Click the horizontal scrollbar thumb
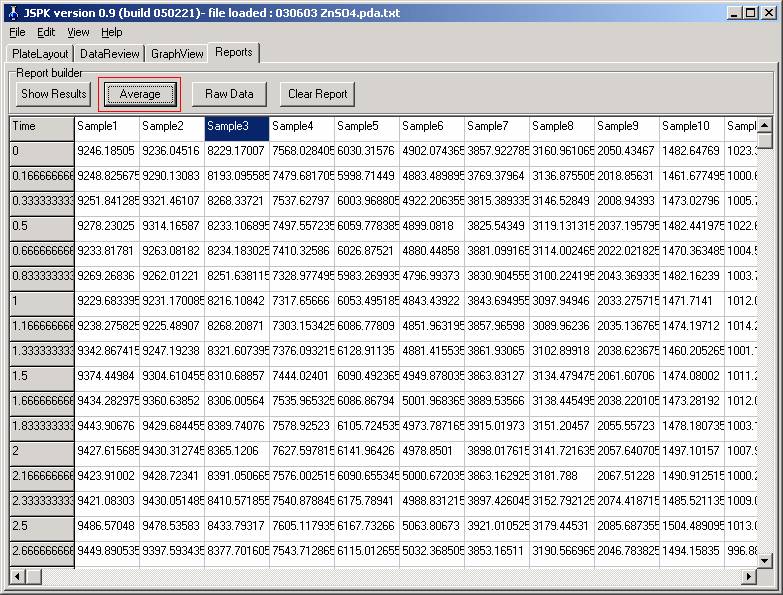 click(33, 577)
